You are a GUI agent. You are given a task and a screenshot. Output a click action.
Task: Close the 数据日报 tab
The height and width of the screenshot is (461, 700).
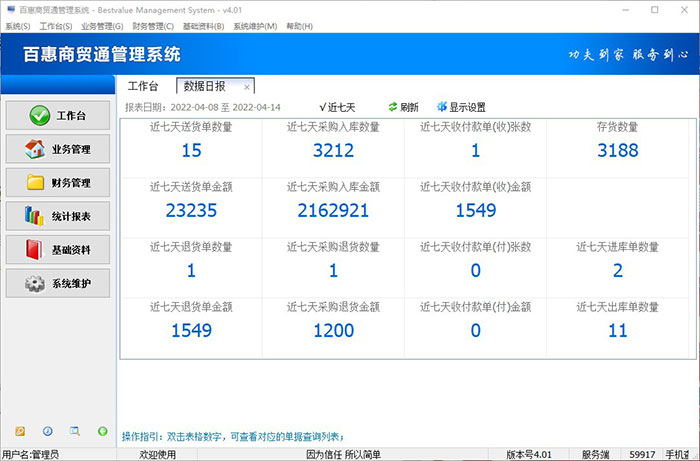click(247, 87)
